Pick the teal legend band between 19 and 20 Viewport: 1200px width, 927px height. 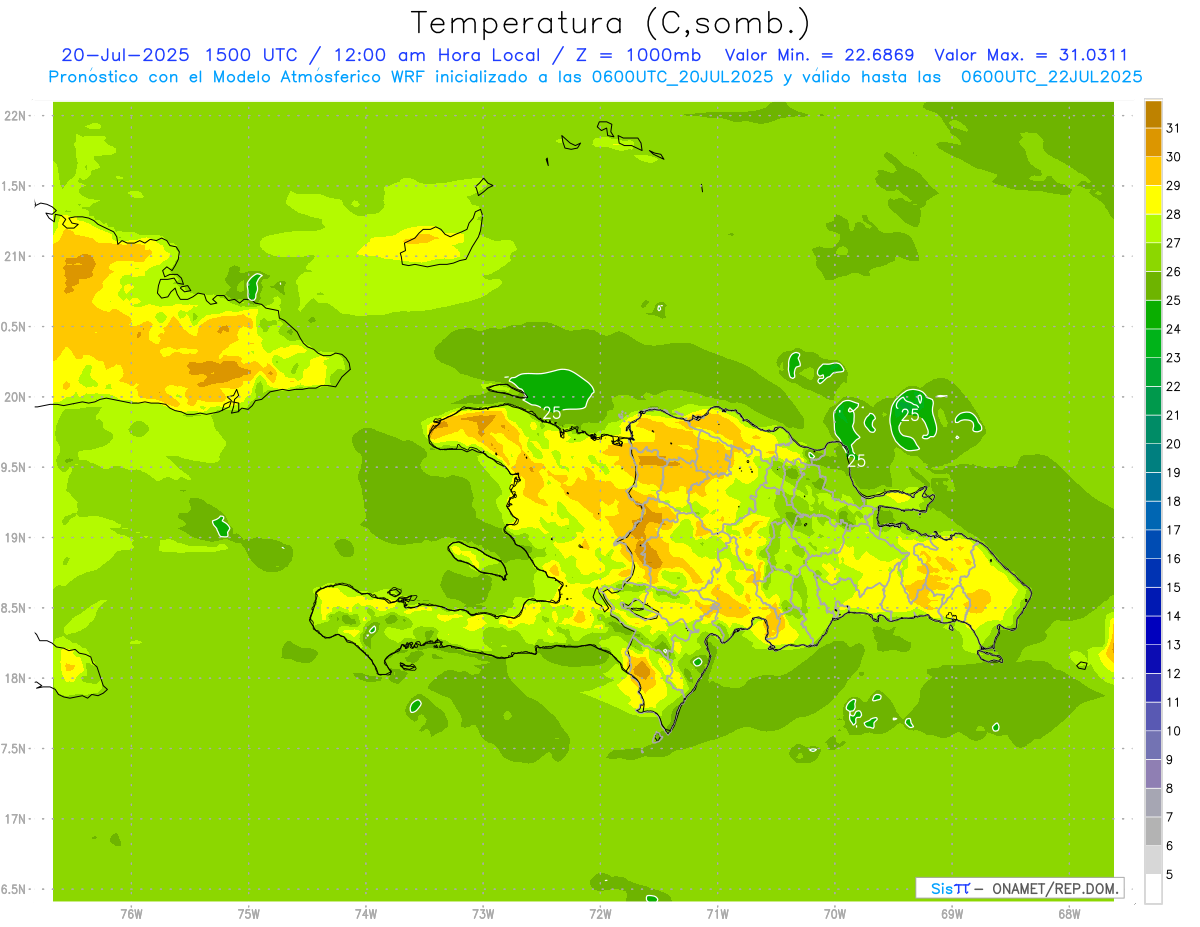click(1153, 458)
